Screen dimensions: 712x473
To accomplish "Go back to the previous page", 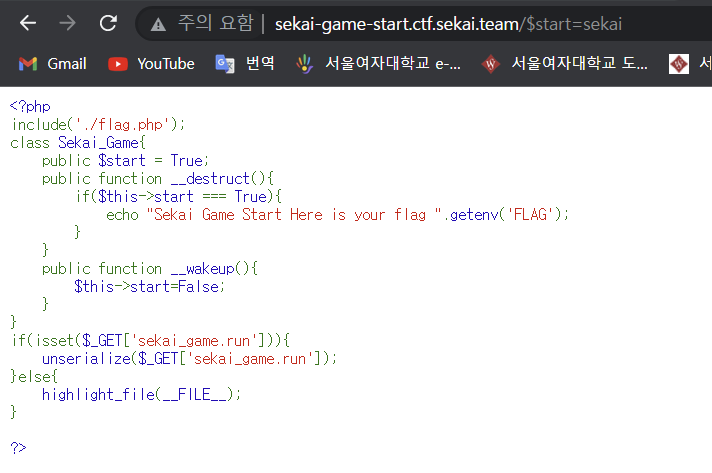I will (x=28, y=23).
